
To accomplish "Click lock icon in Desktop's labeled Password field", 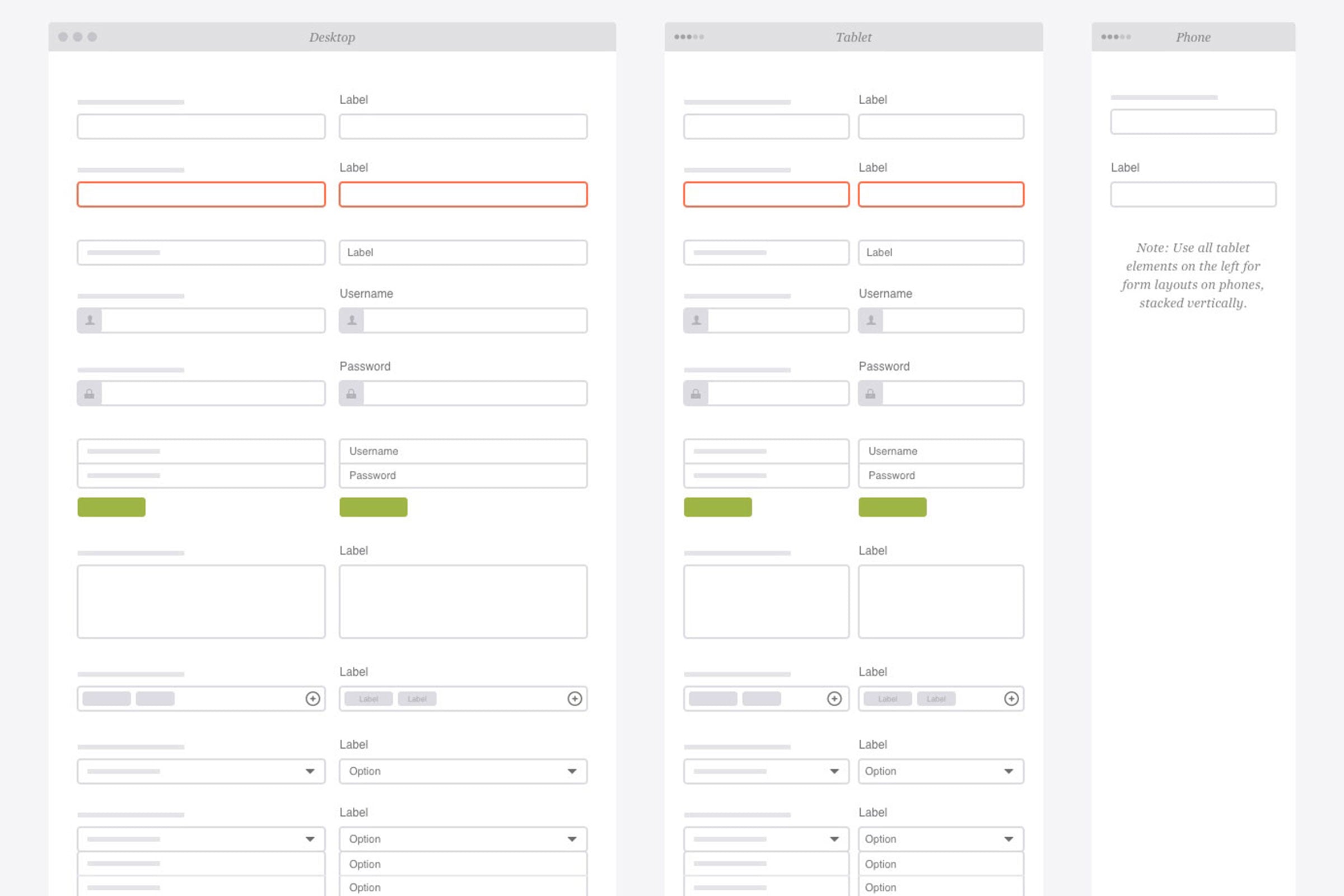I will click(352, 394).
